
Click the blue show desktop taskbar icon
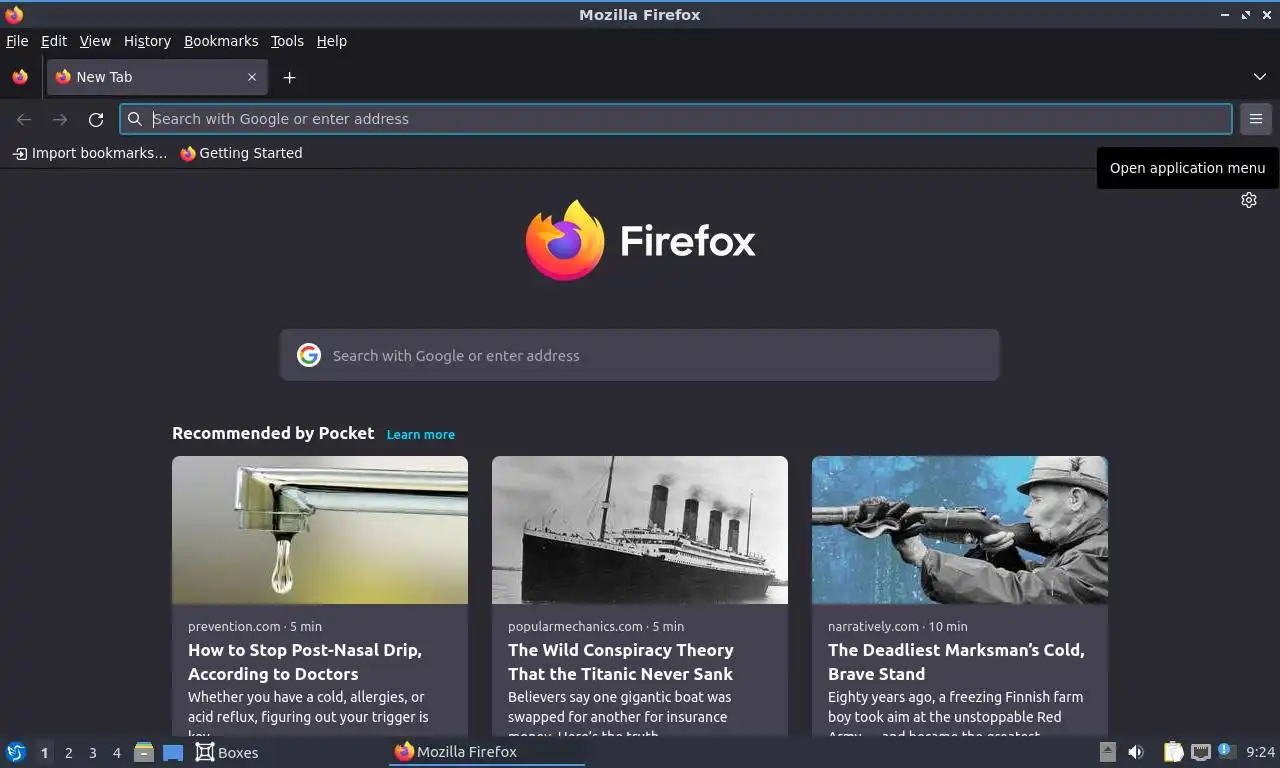point(173,752)
